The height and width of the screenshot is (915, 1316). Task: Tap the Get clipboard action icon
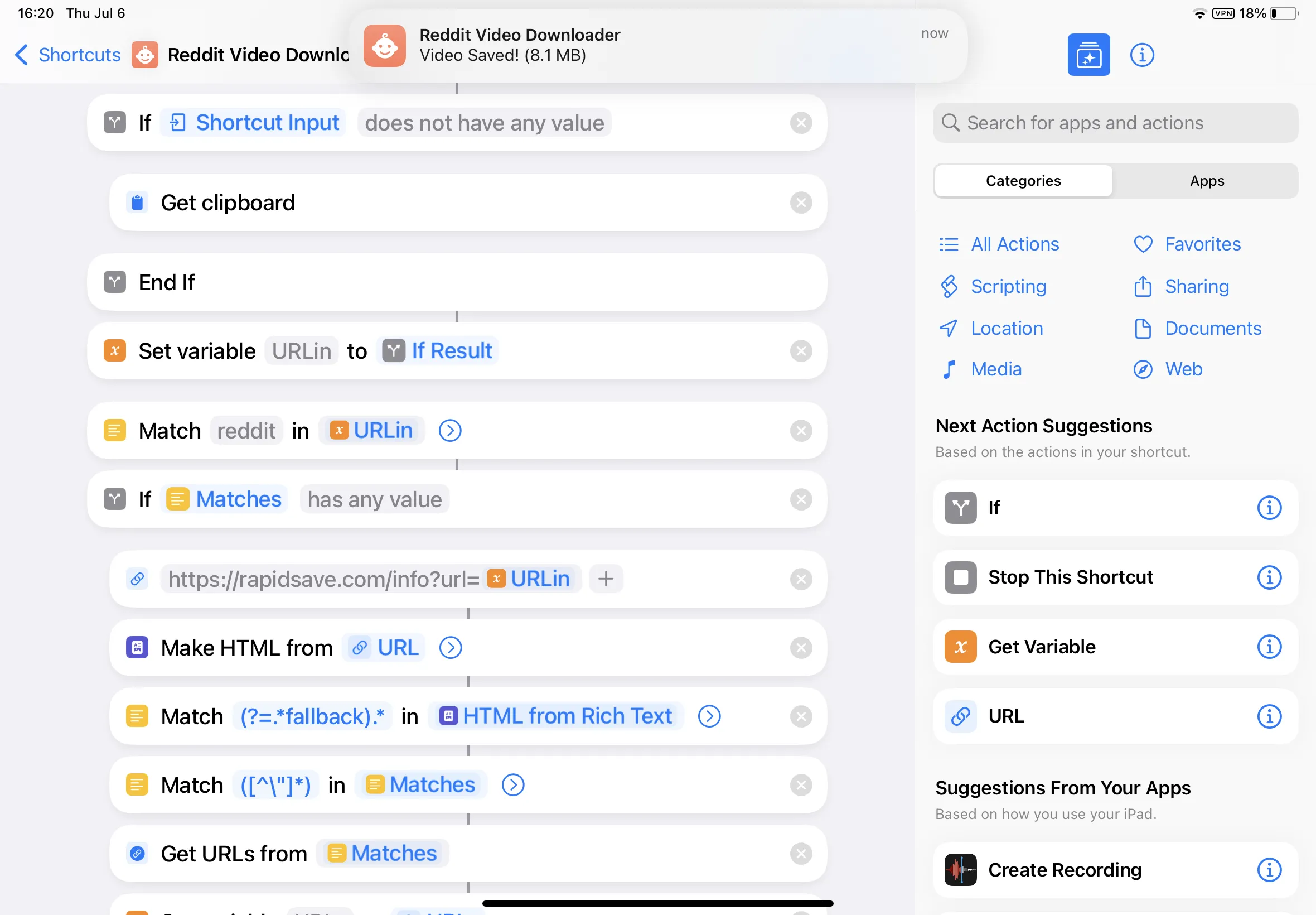137,203
